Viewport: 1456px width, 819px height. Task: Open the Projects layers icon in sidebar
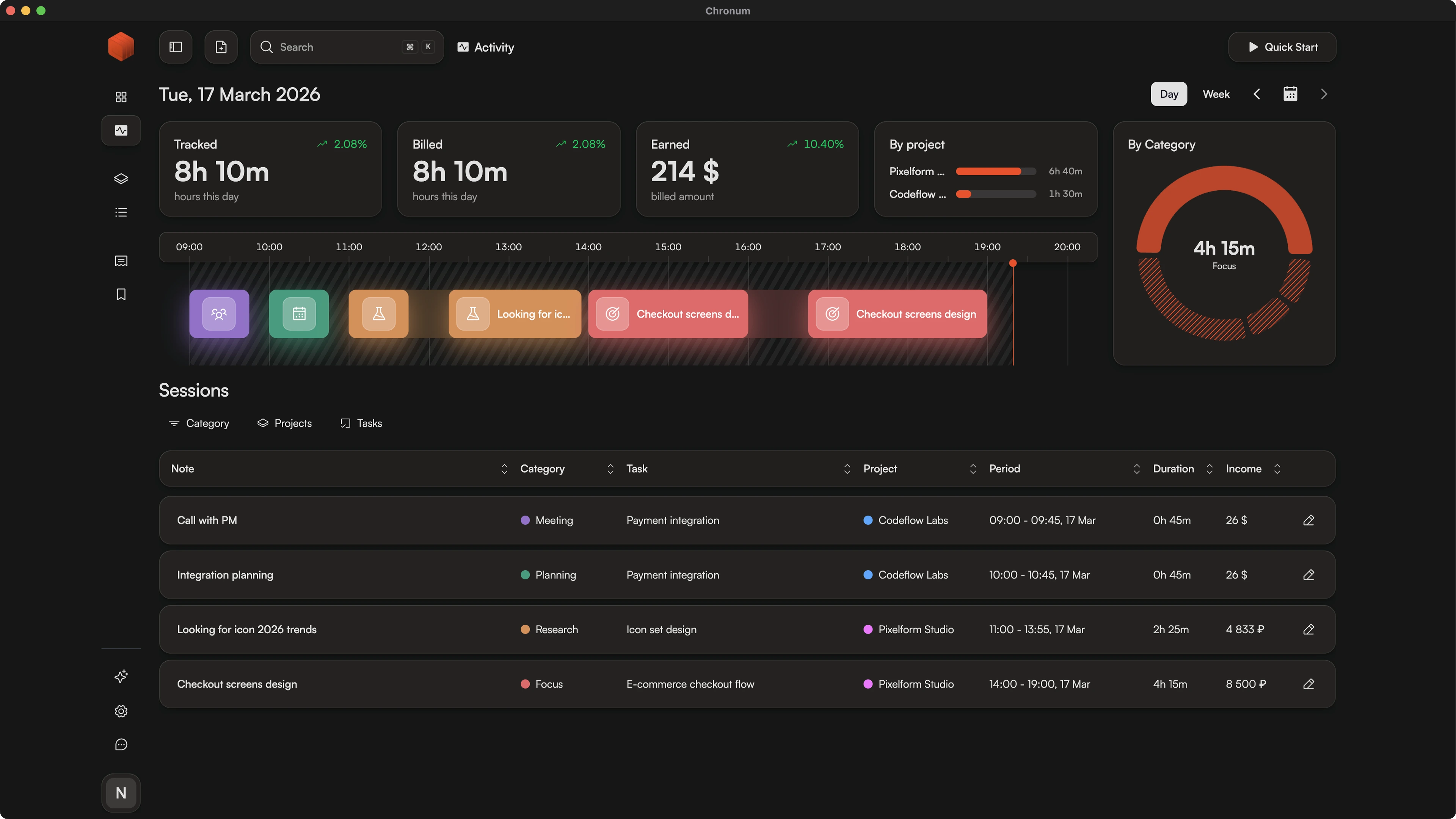coord(121,179)
